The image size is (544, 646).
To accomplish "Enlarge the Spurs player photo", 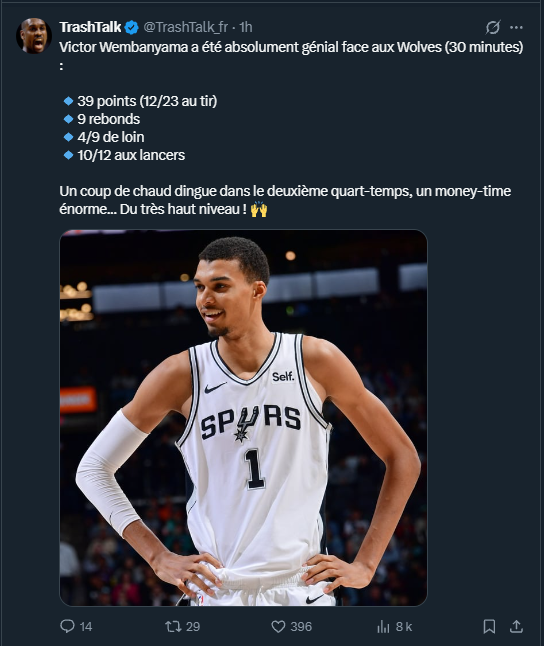I will tap(244, 418).
